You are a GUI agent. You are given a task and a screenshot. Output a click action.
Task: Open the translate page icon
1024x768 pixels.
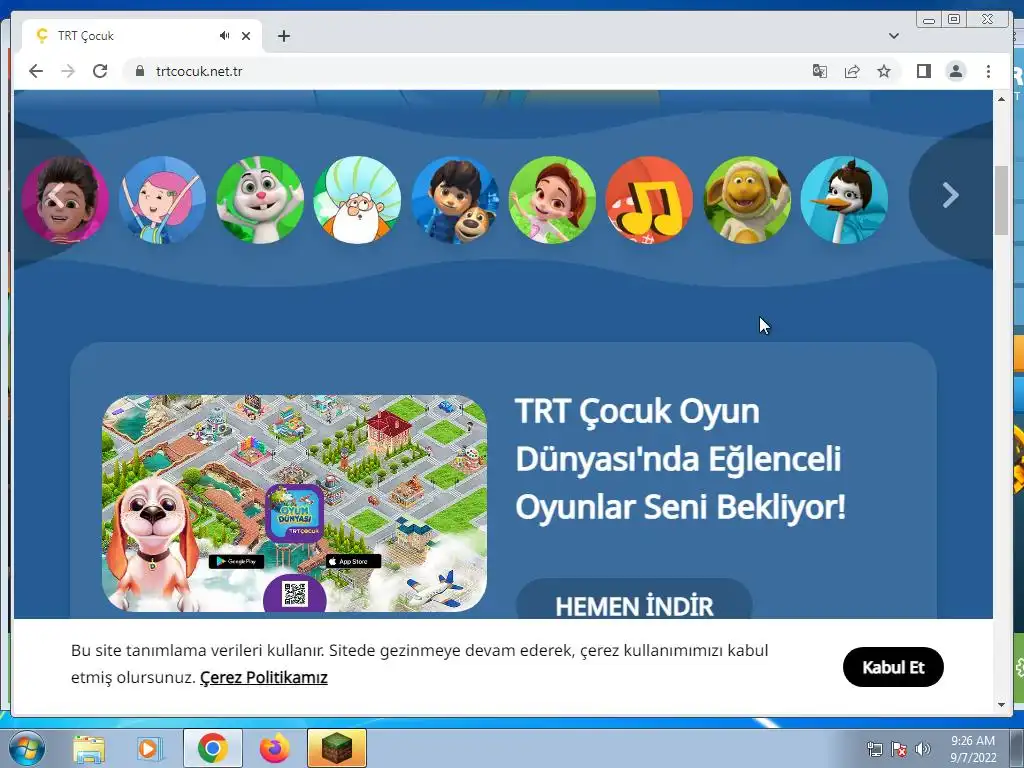[820, 71]
